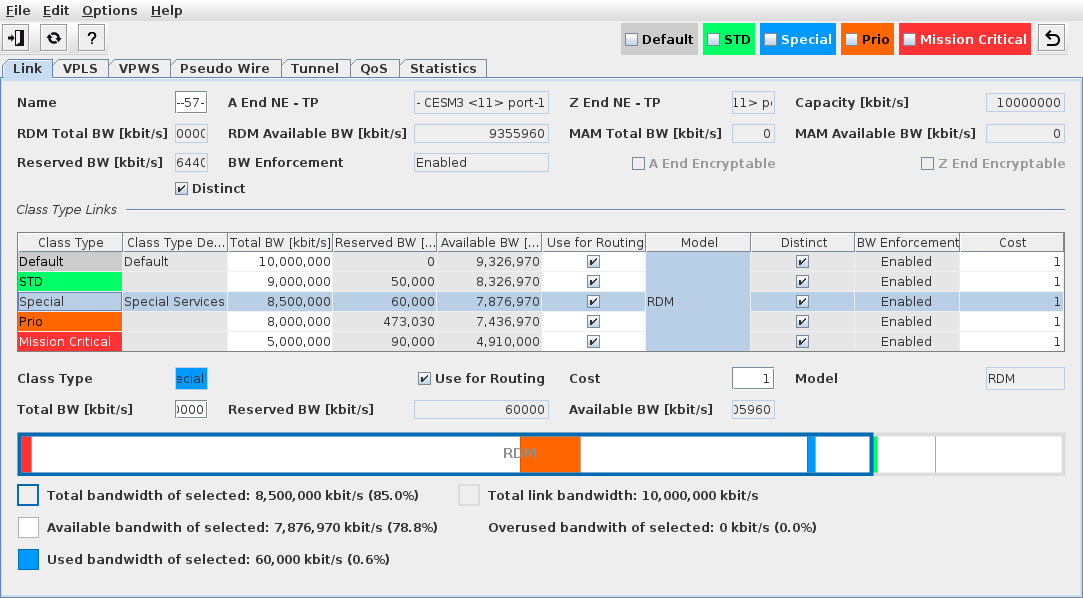Uncheck the Distinct checkbox below Reserved BW
The height and width of the screenshot is (598, 1083).
coord(181,188)
